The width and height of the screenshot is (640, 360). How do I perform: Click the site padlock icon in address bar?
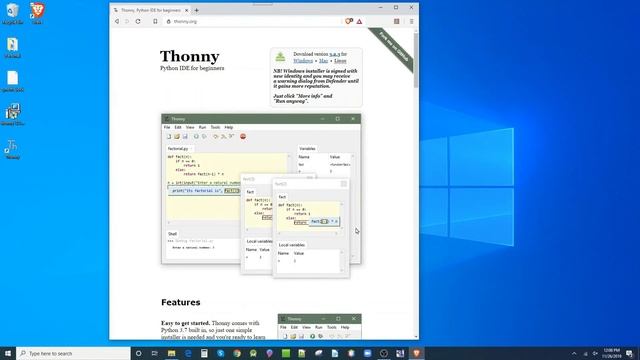[x=169, y=21]
